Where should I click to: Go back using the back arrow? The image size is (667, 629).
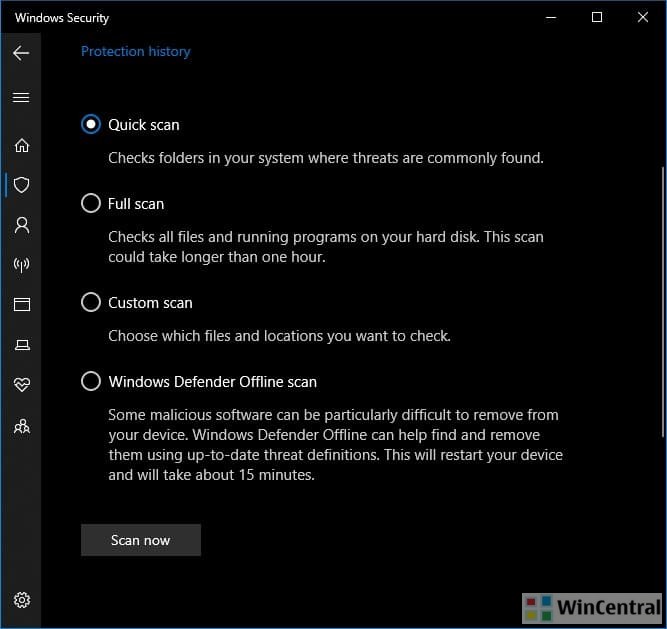(21, 53)
